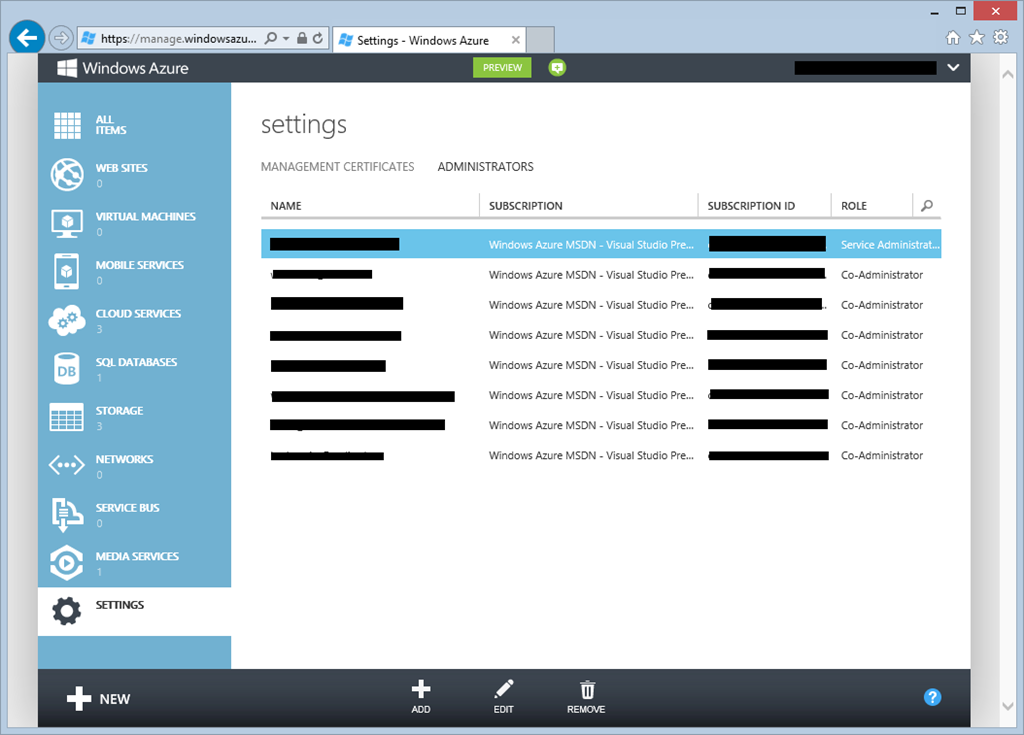Select Virtual Machines sidebar icon

pyautogui.click(x=67, y=223)
